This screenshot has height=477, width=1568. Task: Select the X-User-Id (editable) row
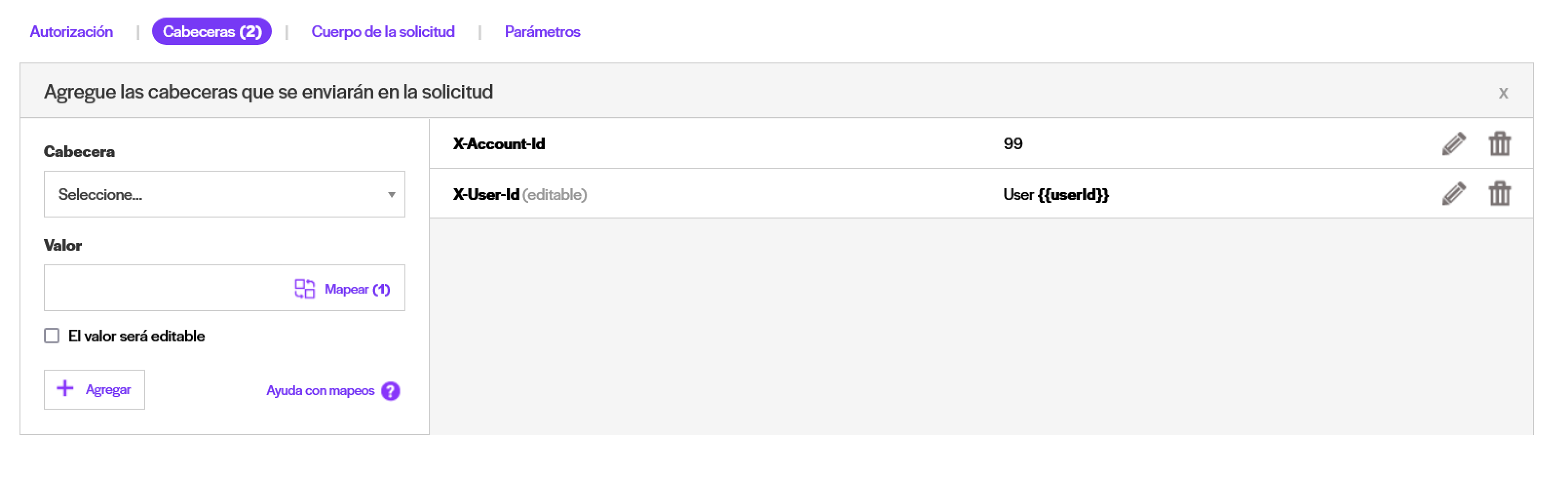click(980, 194)
